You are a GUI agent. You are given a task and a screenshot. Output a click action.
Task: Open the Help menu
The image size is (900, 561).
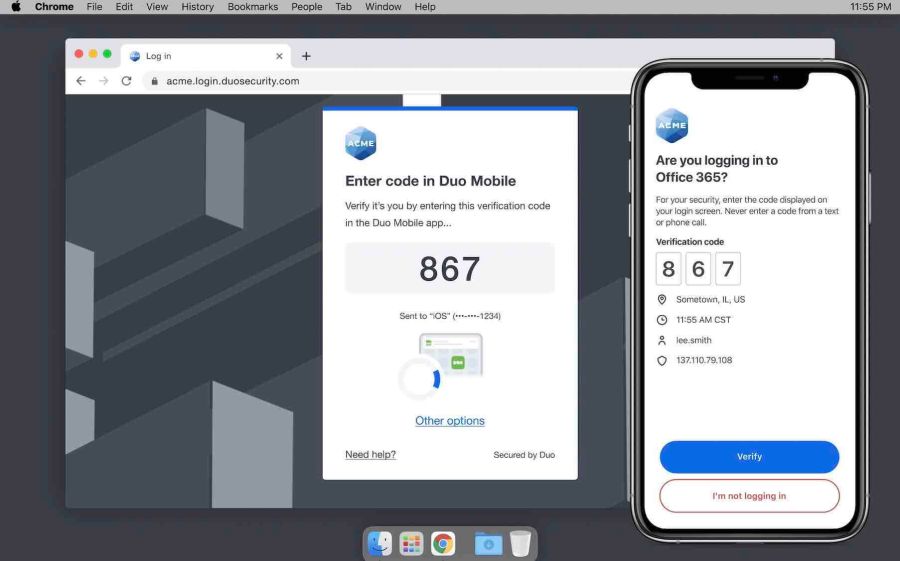click(425, 7)
